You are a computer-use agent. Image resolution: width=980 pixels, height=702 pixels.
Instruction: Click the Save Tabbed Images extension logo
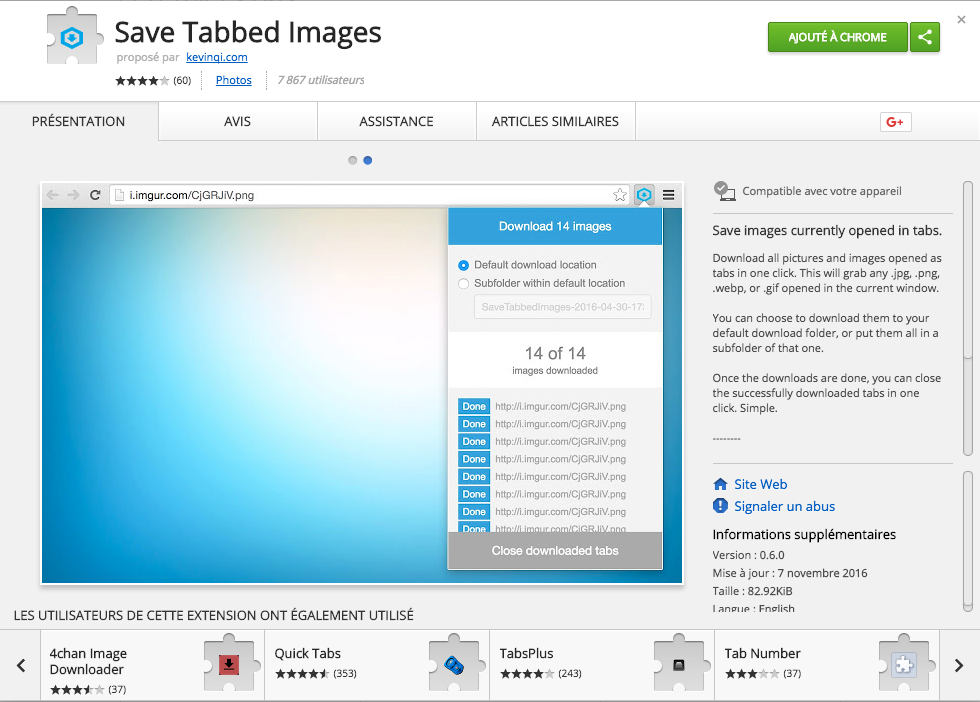point(74,36)
